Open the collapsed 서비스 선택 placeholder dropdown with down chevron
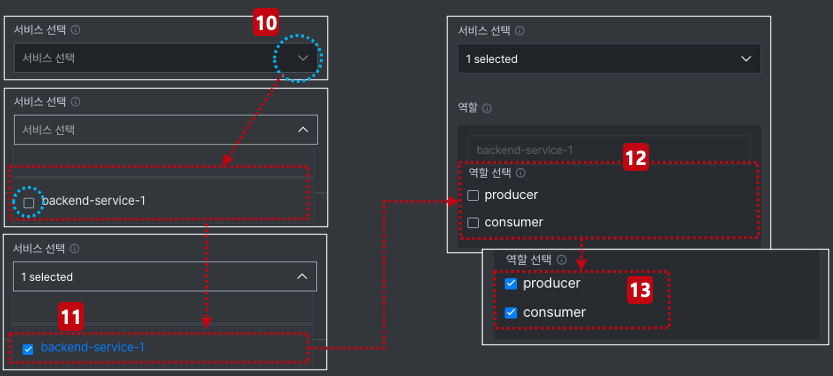 (x=166, y=58)
